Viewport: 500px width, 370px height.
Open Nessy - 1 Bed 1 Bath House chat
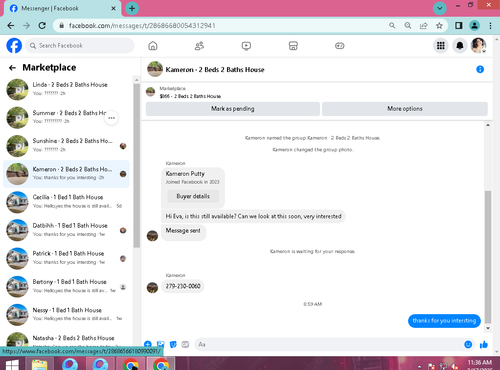coord(67,315)
